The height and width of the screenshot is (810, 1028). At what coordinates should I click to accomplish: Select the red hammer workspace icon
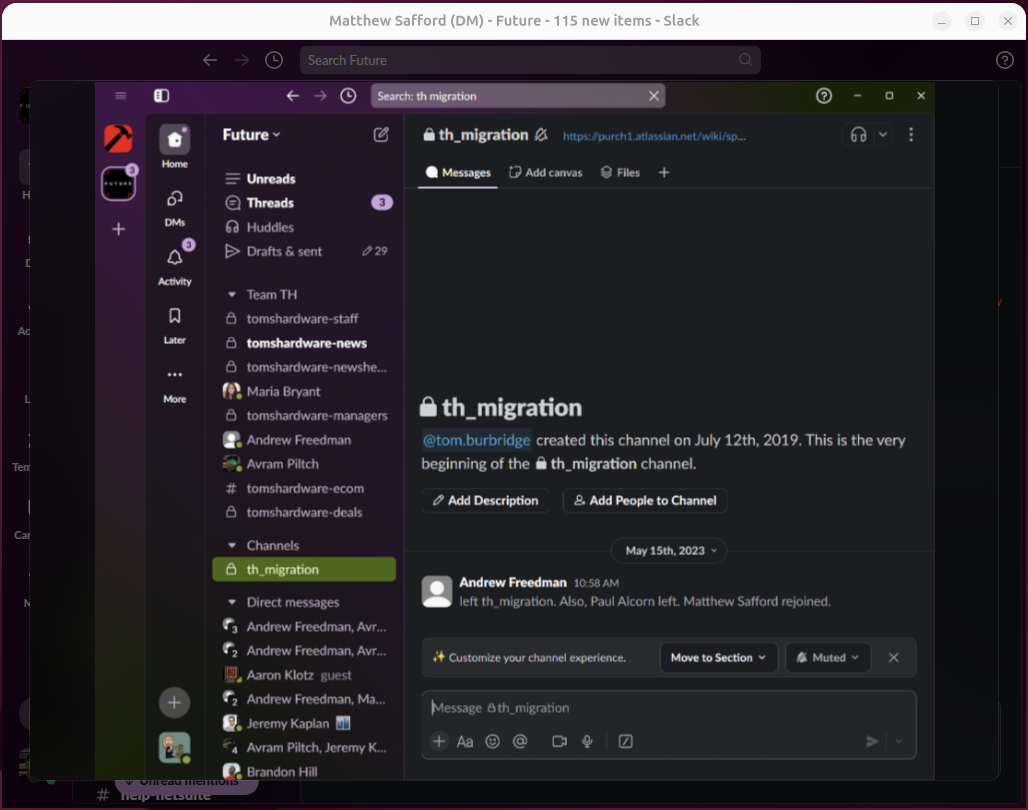[x=118, y=138]
